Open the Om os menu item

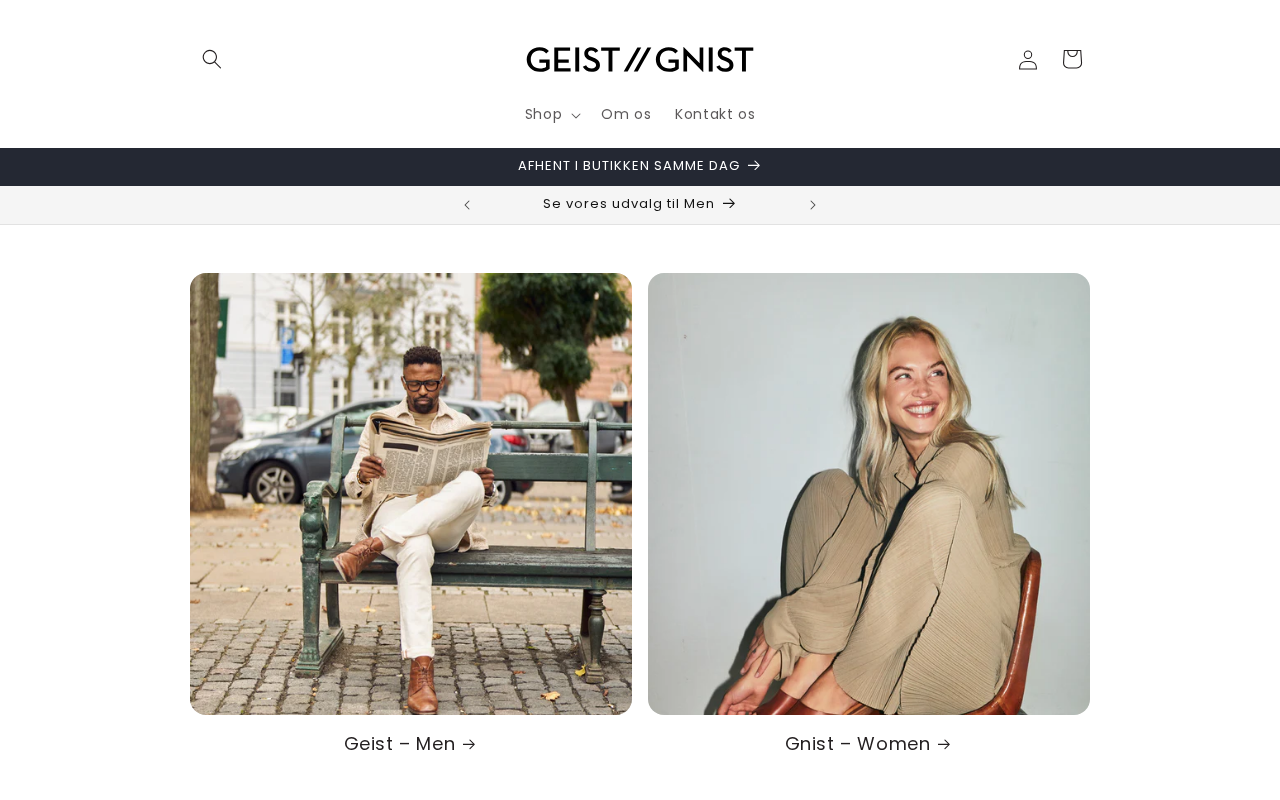click(626, 114)
